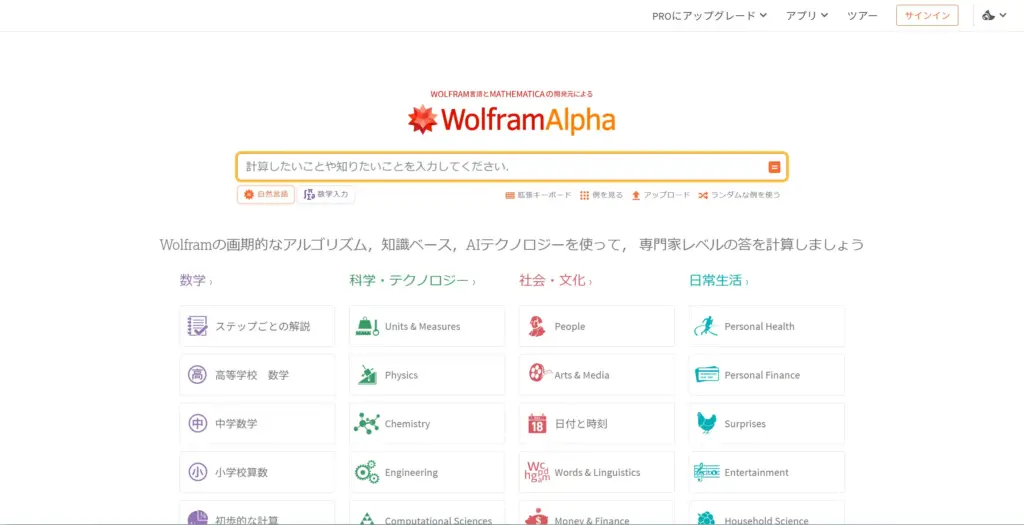
Task: Switch to 自然言語 natural language input
Action: tap(266, 195)
